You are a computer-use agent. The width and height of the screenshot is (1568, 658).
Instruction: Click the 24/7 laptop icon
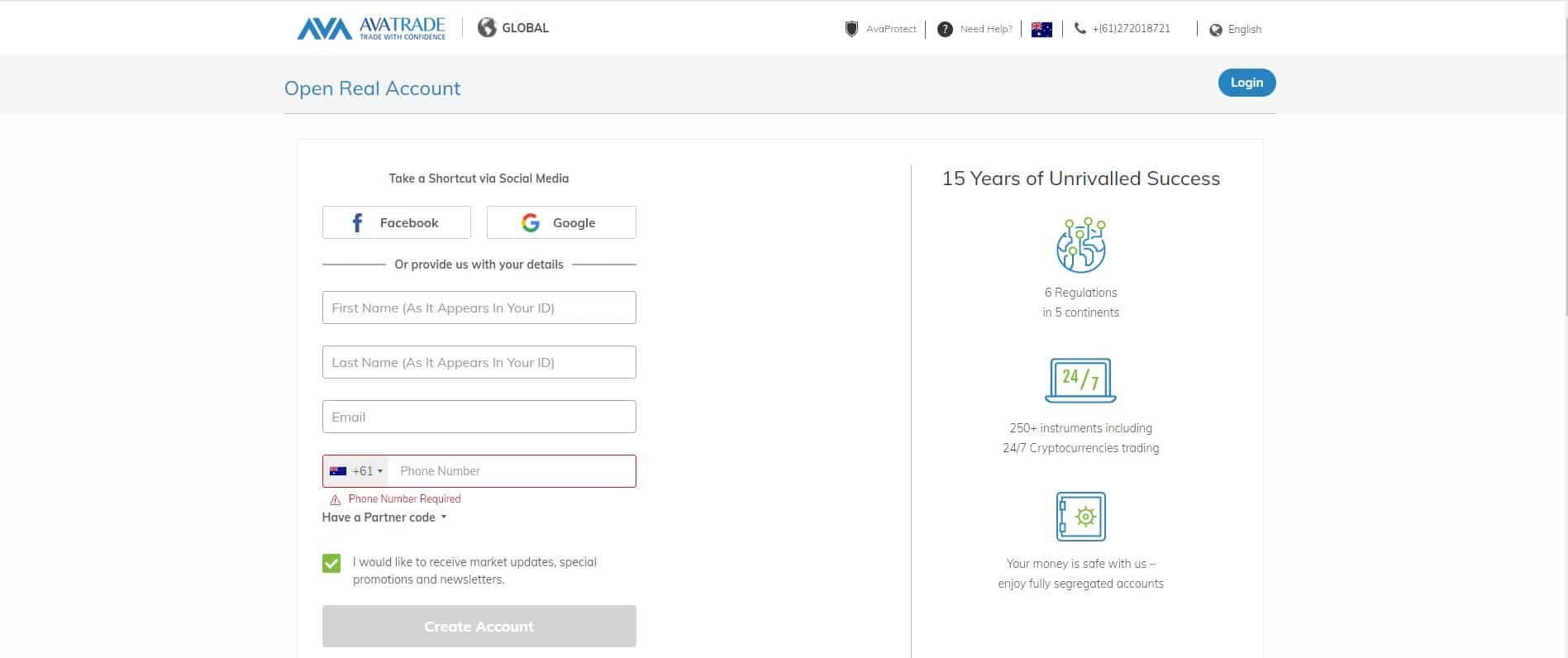point(1080,380)
